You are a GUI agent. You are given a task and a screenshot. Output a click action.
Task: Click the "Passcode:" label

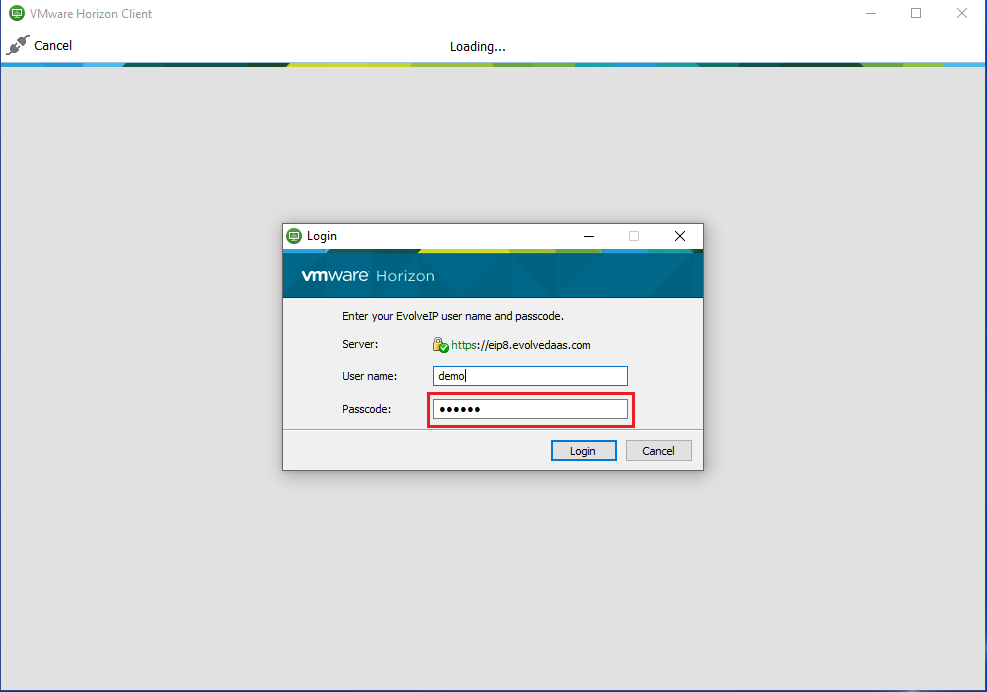pyautogui.click(x=366, y=409)
